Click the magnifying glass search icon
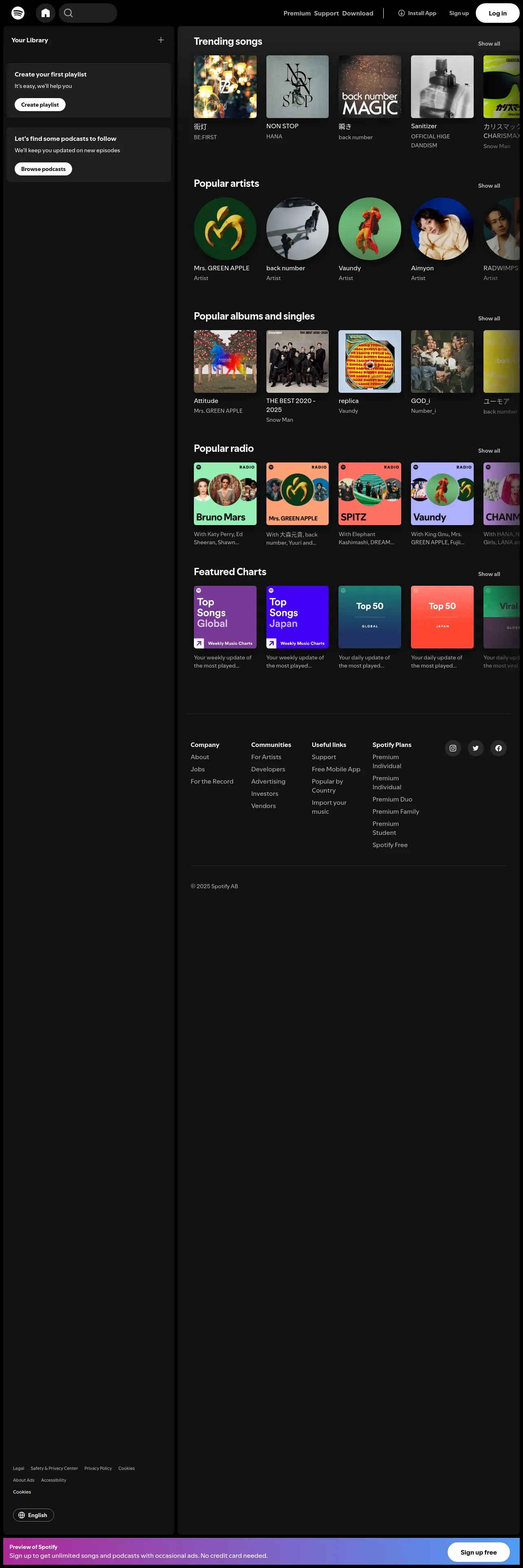This screenshot has height=1568, width=523. 68,13
